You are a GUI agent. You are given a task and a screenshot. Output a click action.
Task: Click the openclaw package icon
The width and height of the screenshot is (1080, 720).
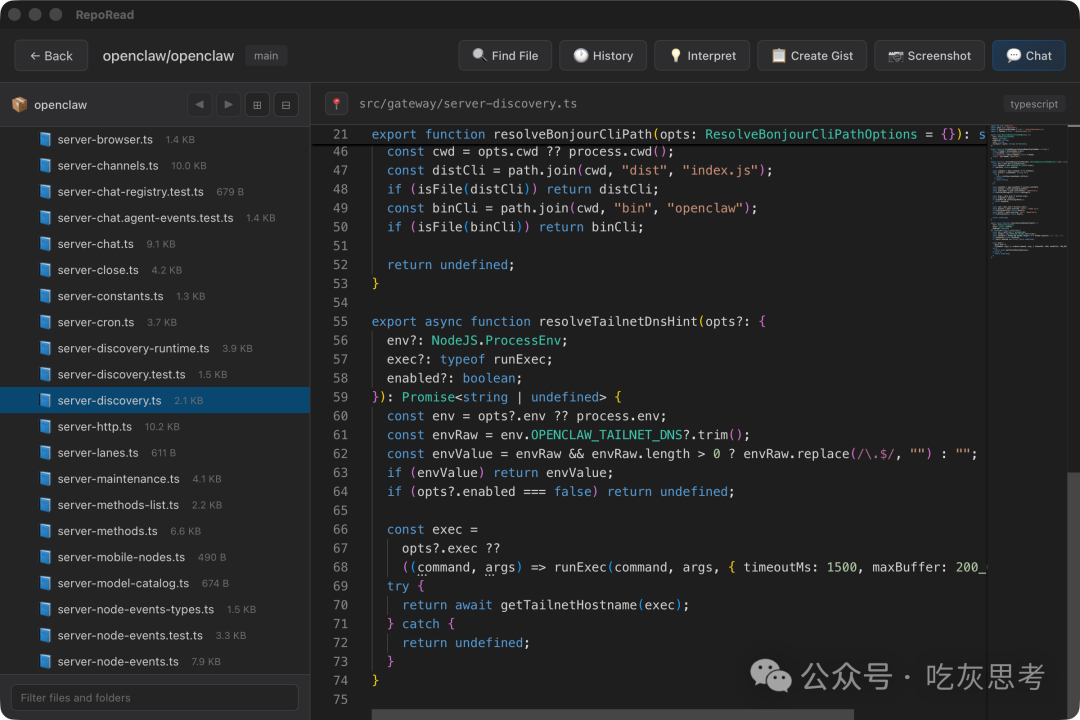pos(19,105)
